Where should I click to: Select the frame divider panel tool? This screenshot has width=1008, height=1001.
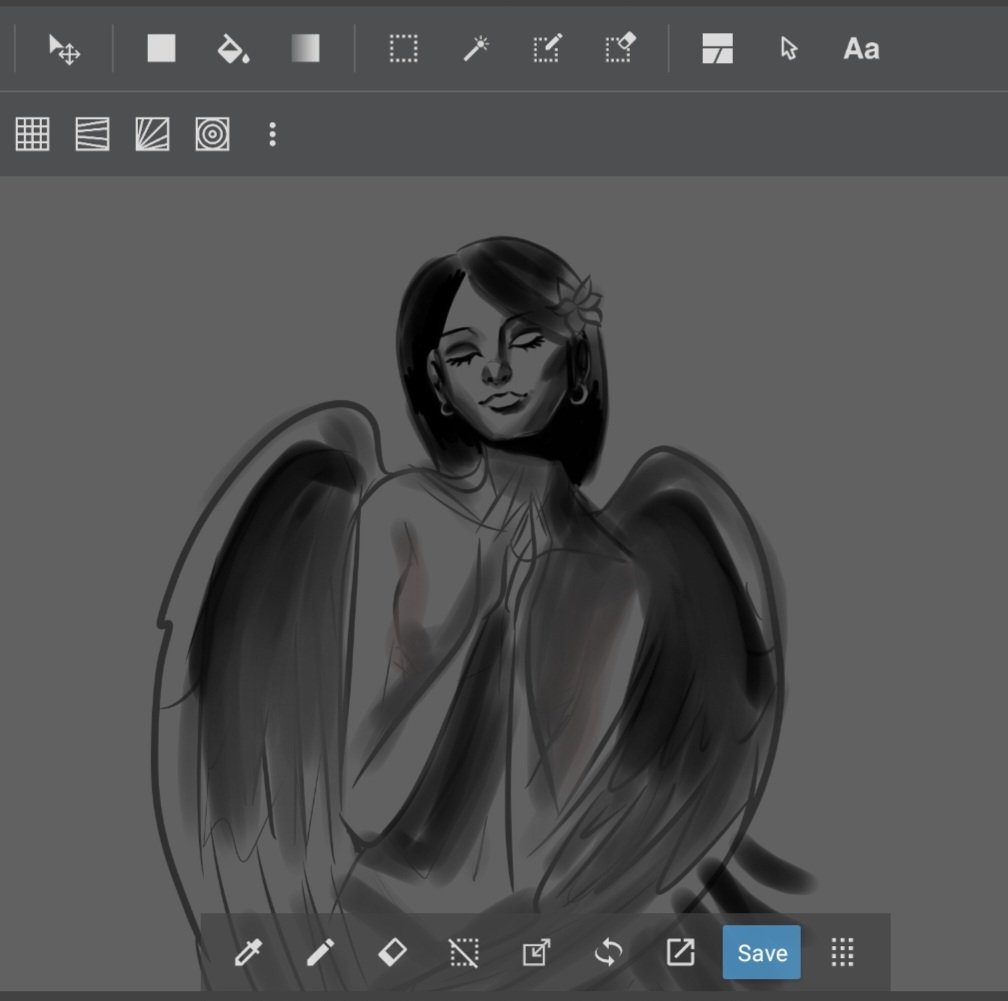pyautogui.click(x=717, y=49)
